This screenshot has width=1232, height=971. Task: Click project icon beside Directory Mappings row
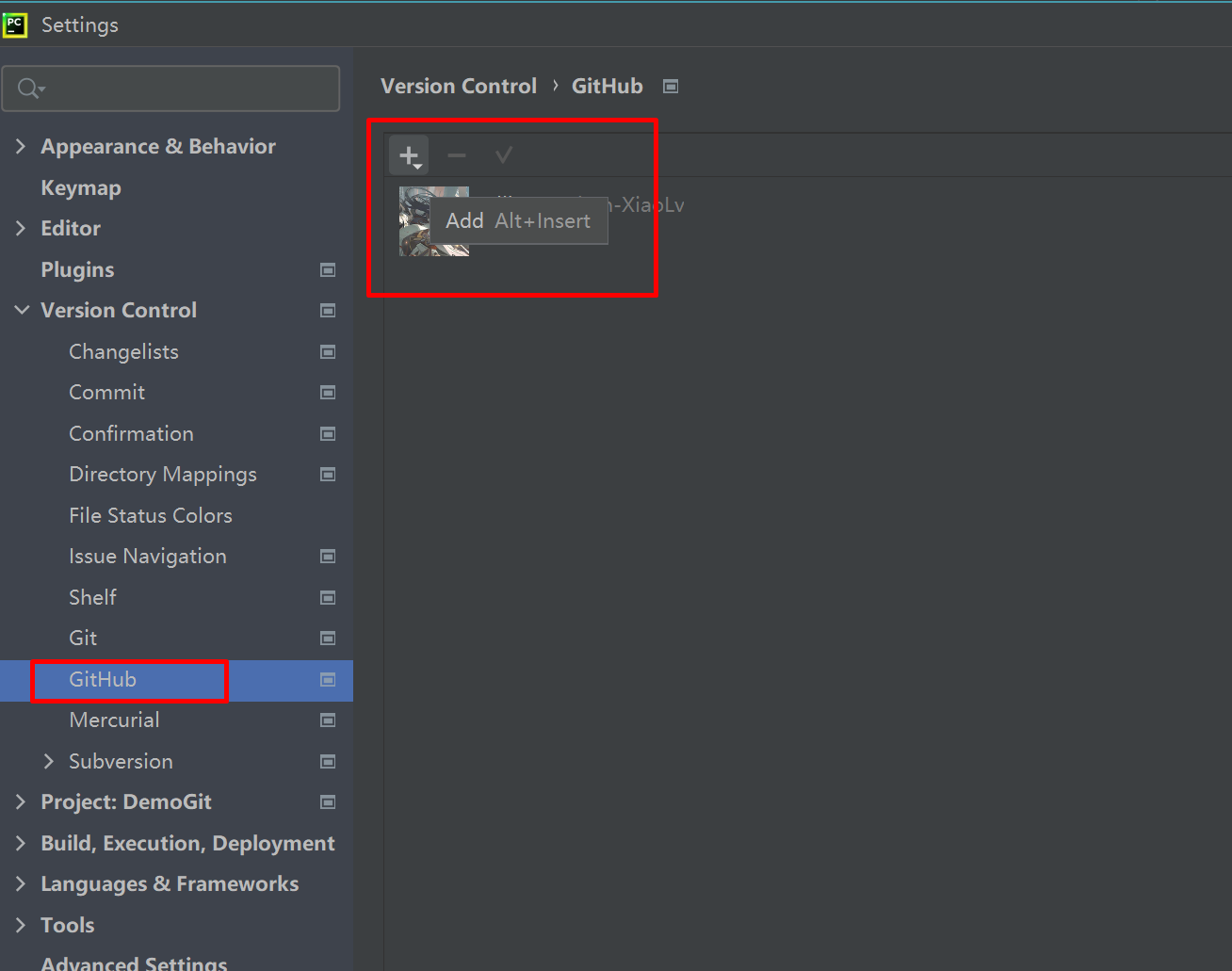pyautogui.click(x=328, y=475)
